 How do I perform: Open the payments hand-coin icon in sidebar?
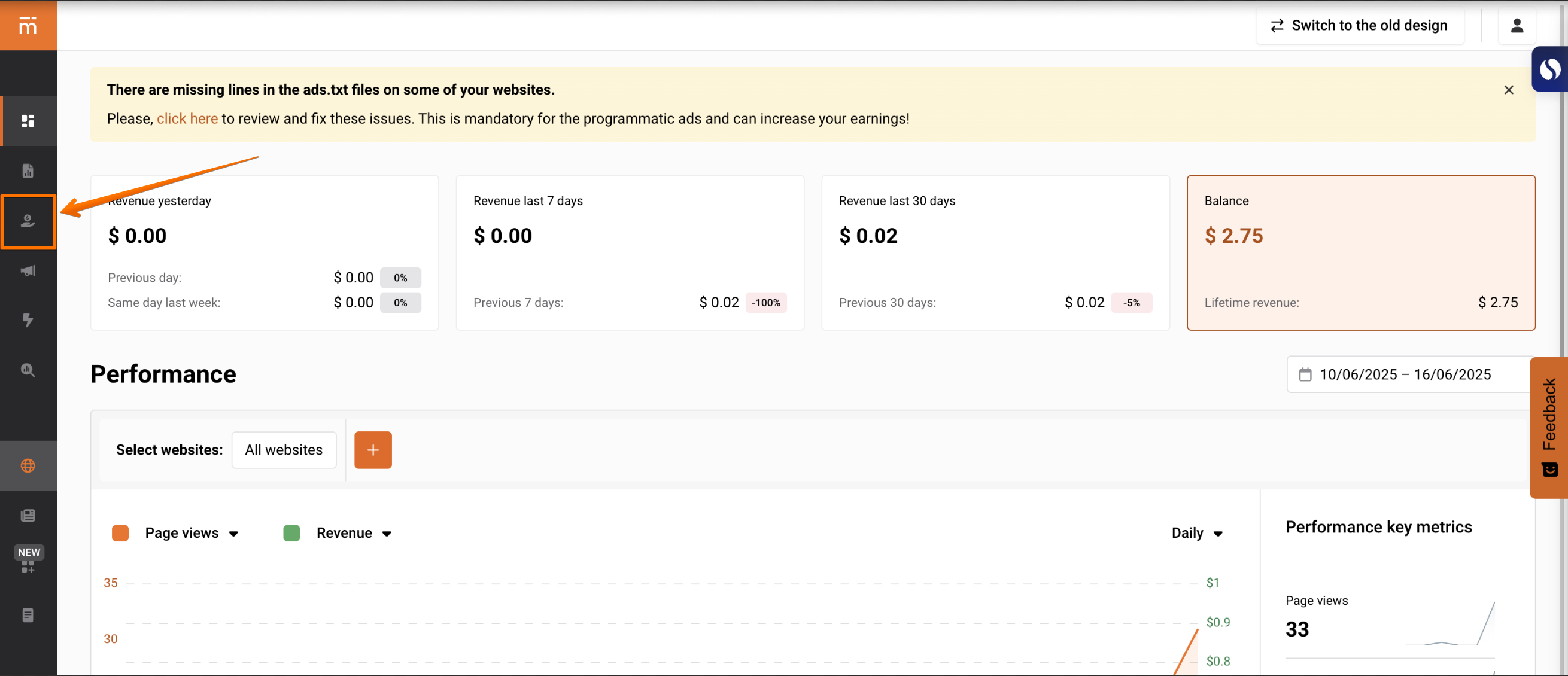(x=28, y=221)
